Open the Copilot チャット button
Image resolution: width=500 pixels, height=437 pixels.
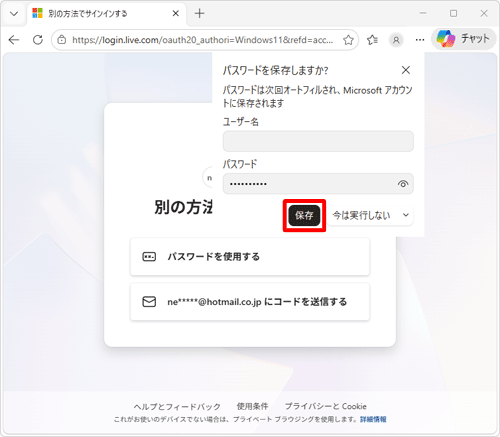tap(464, 39)
